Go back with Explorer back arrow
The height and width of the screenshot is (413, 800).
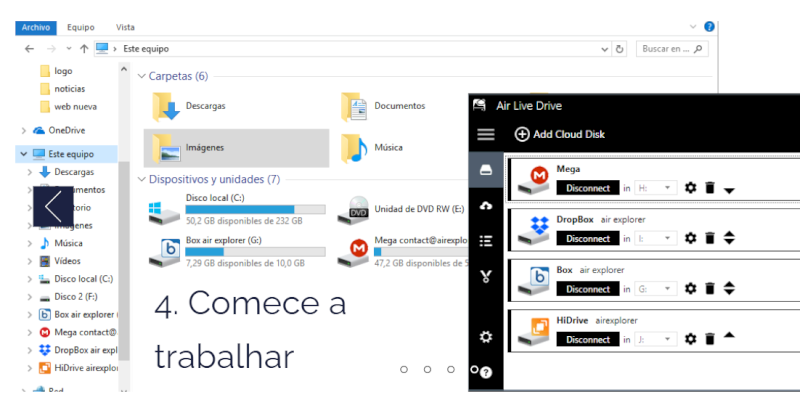coord(30,49)
